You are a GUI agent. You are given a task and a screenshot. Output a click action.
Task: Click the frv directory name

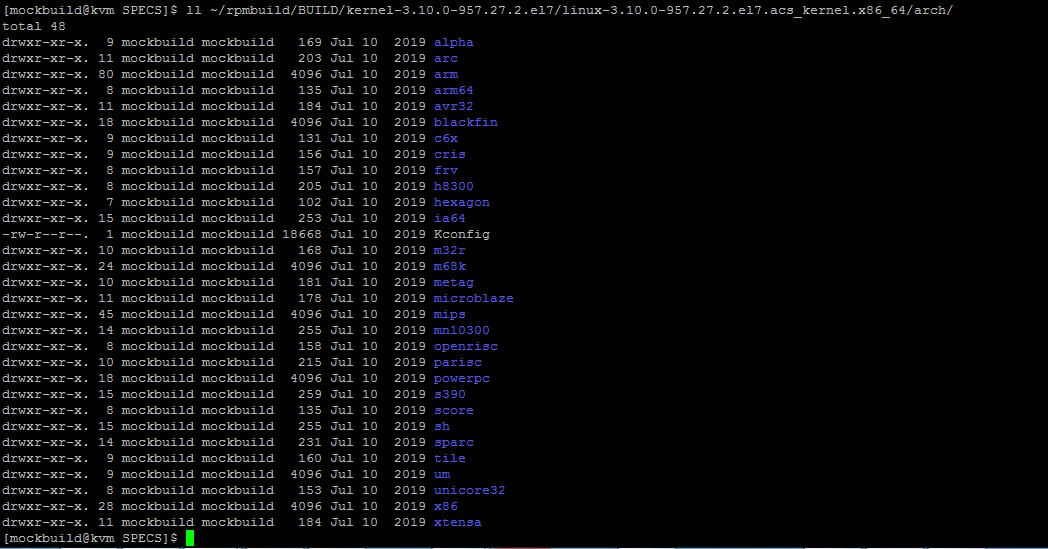(445, 171)
